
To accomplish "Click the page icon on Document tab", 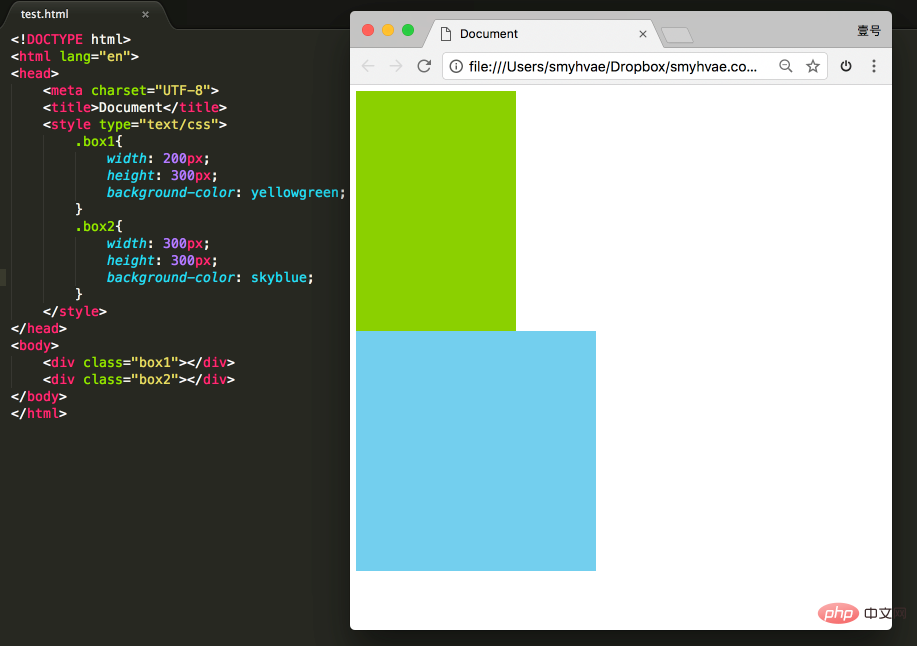I will 446,34.
